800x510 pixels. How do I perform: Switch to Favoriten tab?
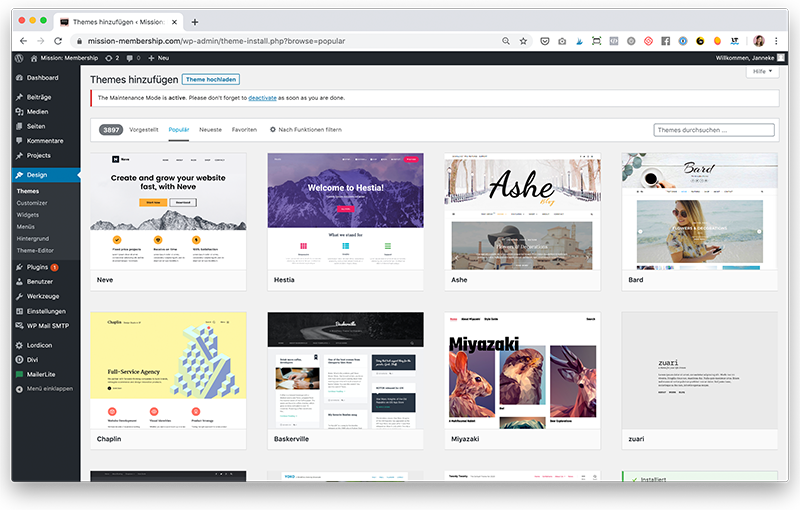(244, 130)
